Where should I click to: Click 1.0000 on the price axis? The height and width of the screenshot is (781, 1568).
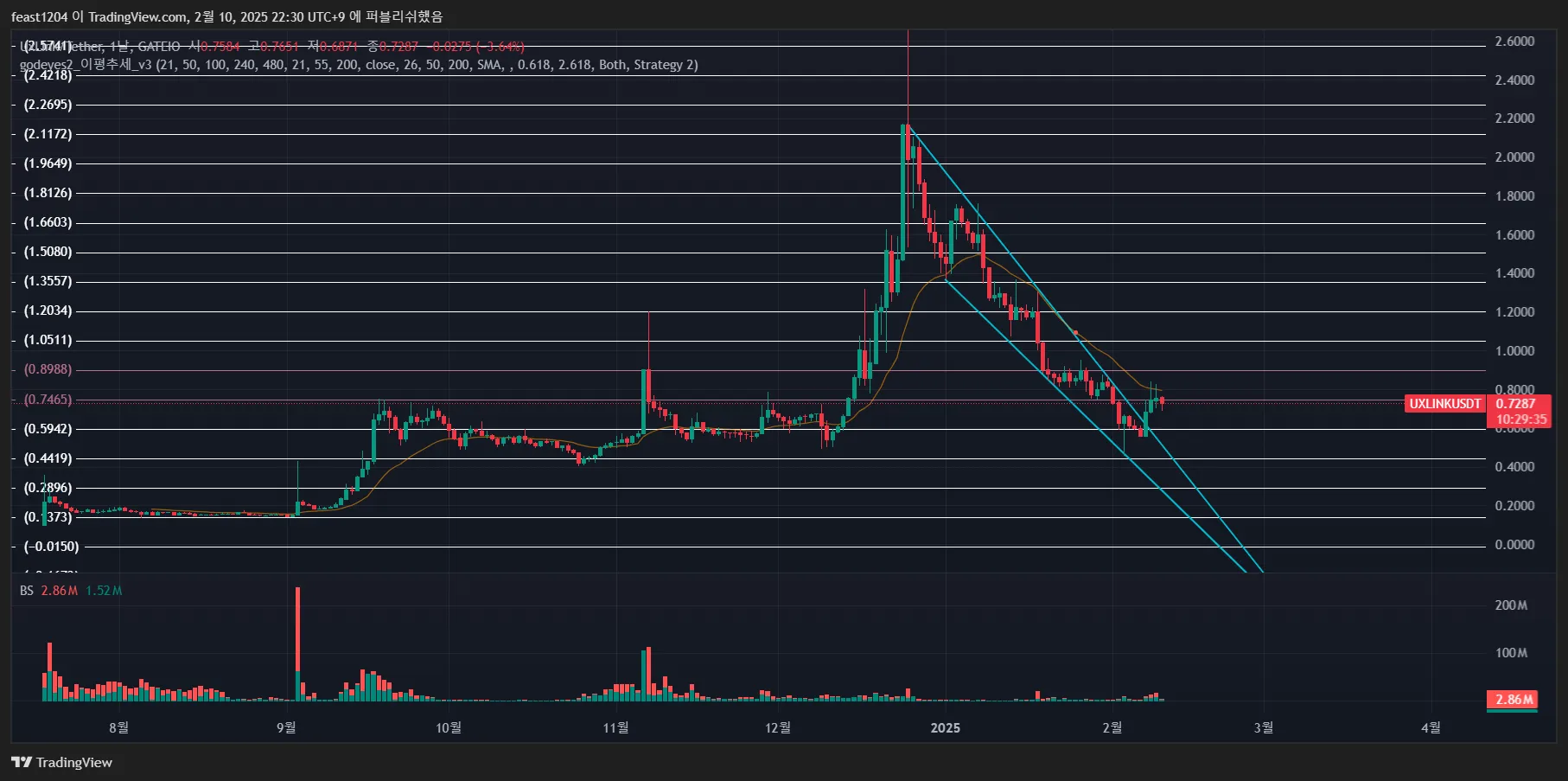1514,351
